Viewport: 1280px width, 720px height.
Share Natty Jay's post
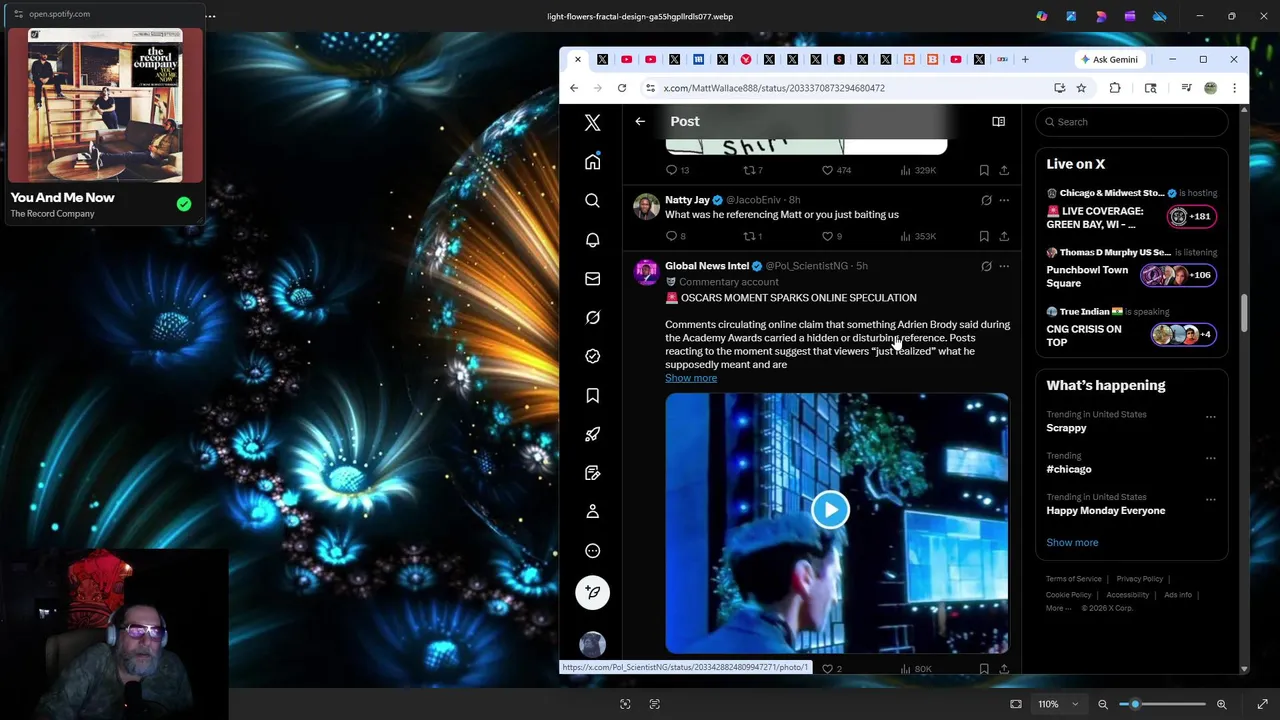(x=1004, y=236)
